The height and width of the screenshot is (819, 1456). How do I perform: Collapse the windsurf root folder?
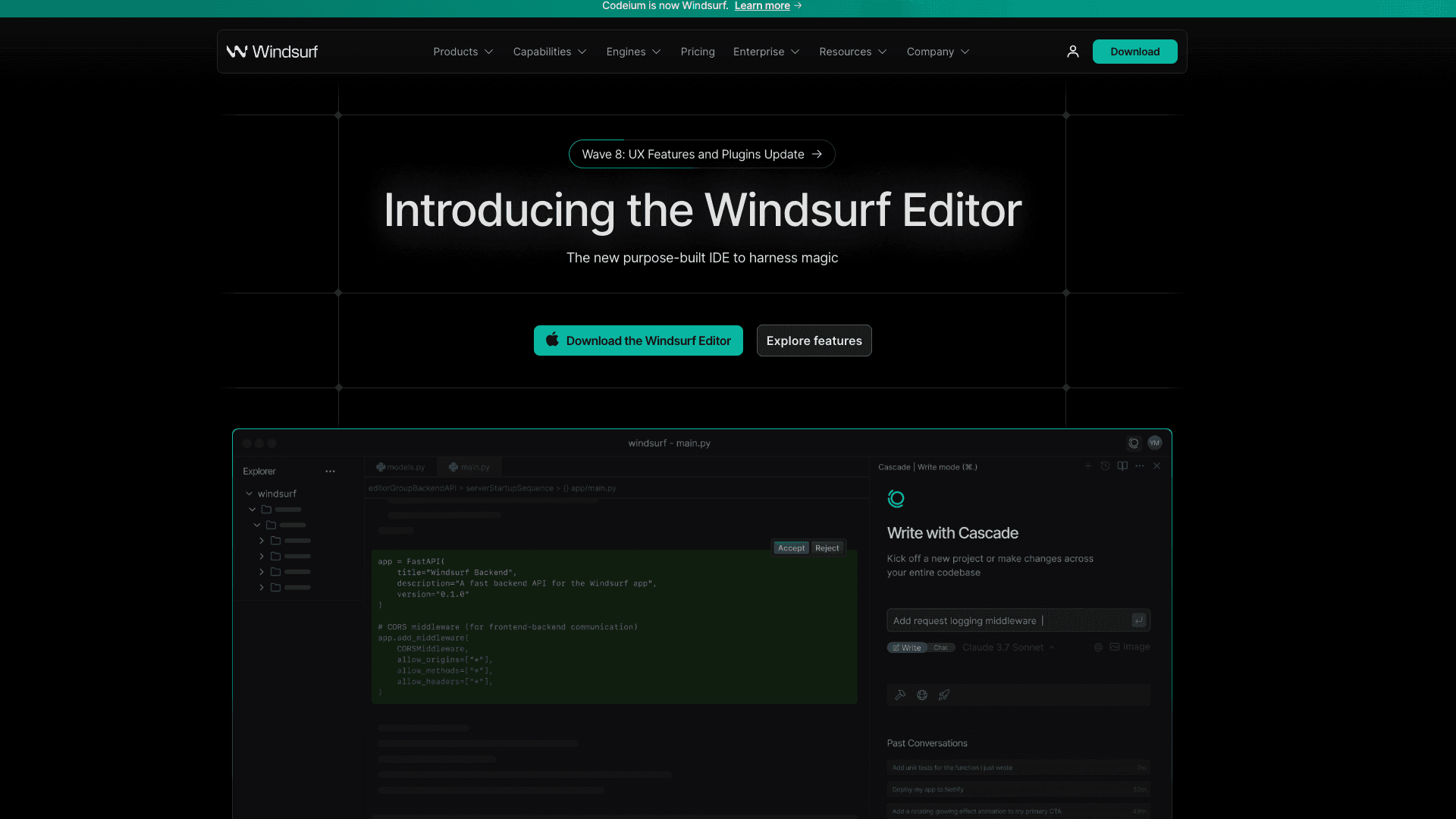(x=249, y=494)
